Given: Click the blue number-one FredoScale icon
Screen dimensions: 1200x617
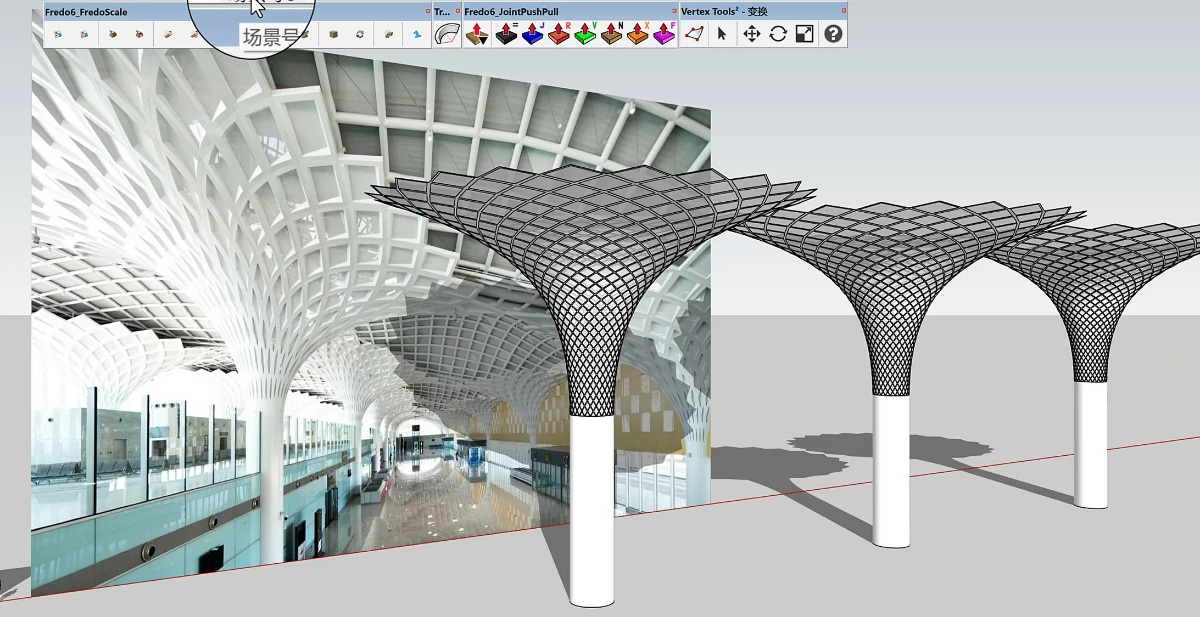Looking at the screenshot, I should pyautogui.click(x=417, y=34).
